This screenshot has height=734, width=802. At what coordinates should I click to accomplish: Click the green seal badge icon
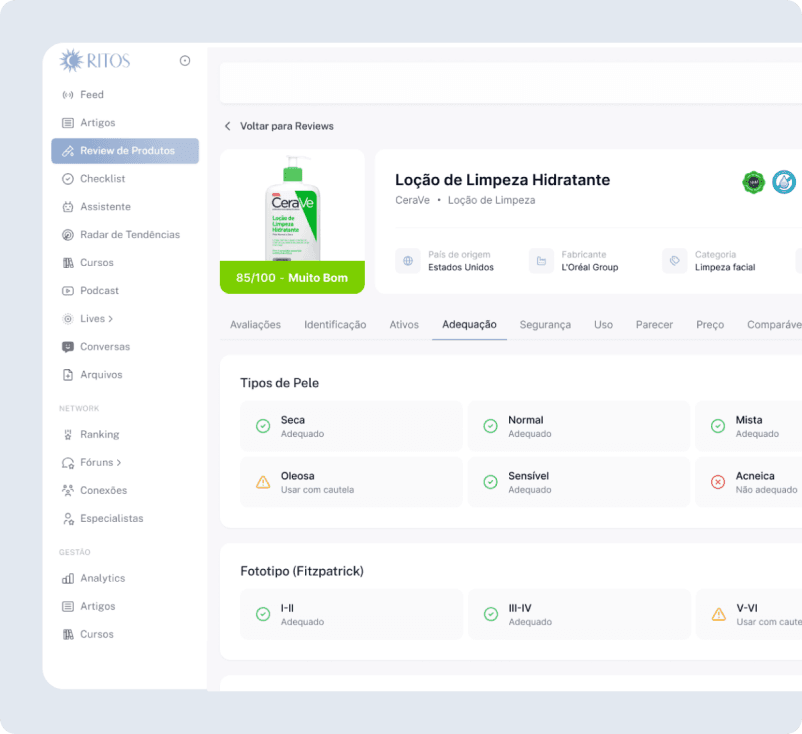[753, 182]
